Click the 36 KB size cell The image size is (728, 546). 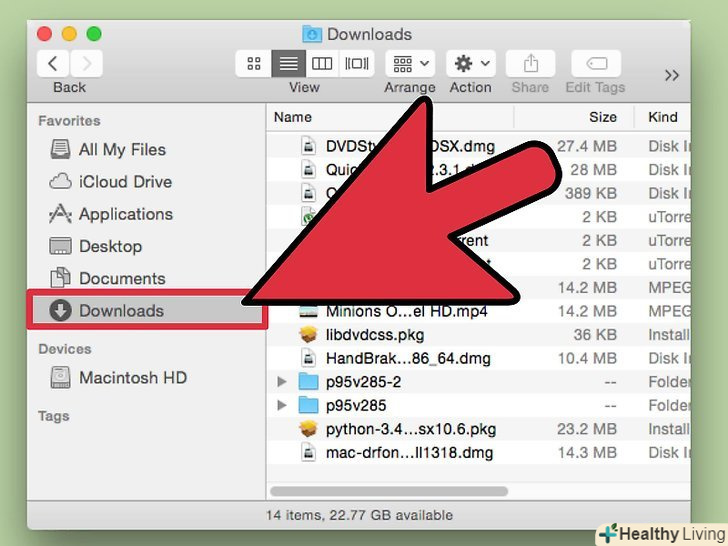click(x=595, y=334)
